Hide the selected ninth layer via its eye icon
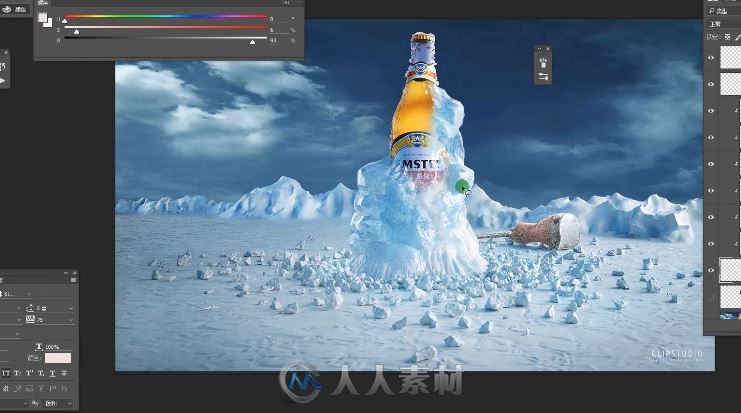741x413 pixels. [711, 270]
